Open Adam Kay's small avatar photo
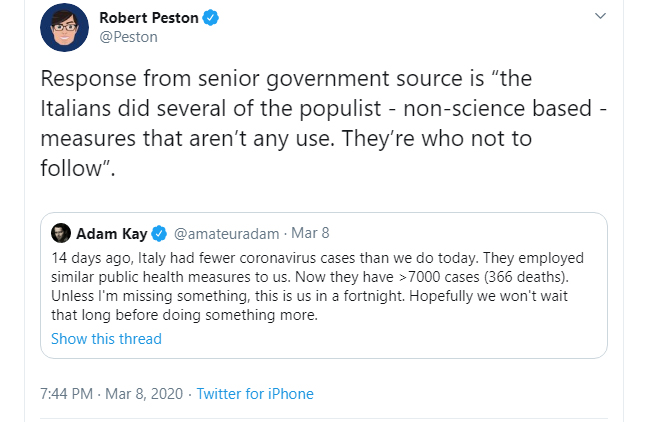The width and height of the screenshot is (646, 422). [x=60, y=234]
